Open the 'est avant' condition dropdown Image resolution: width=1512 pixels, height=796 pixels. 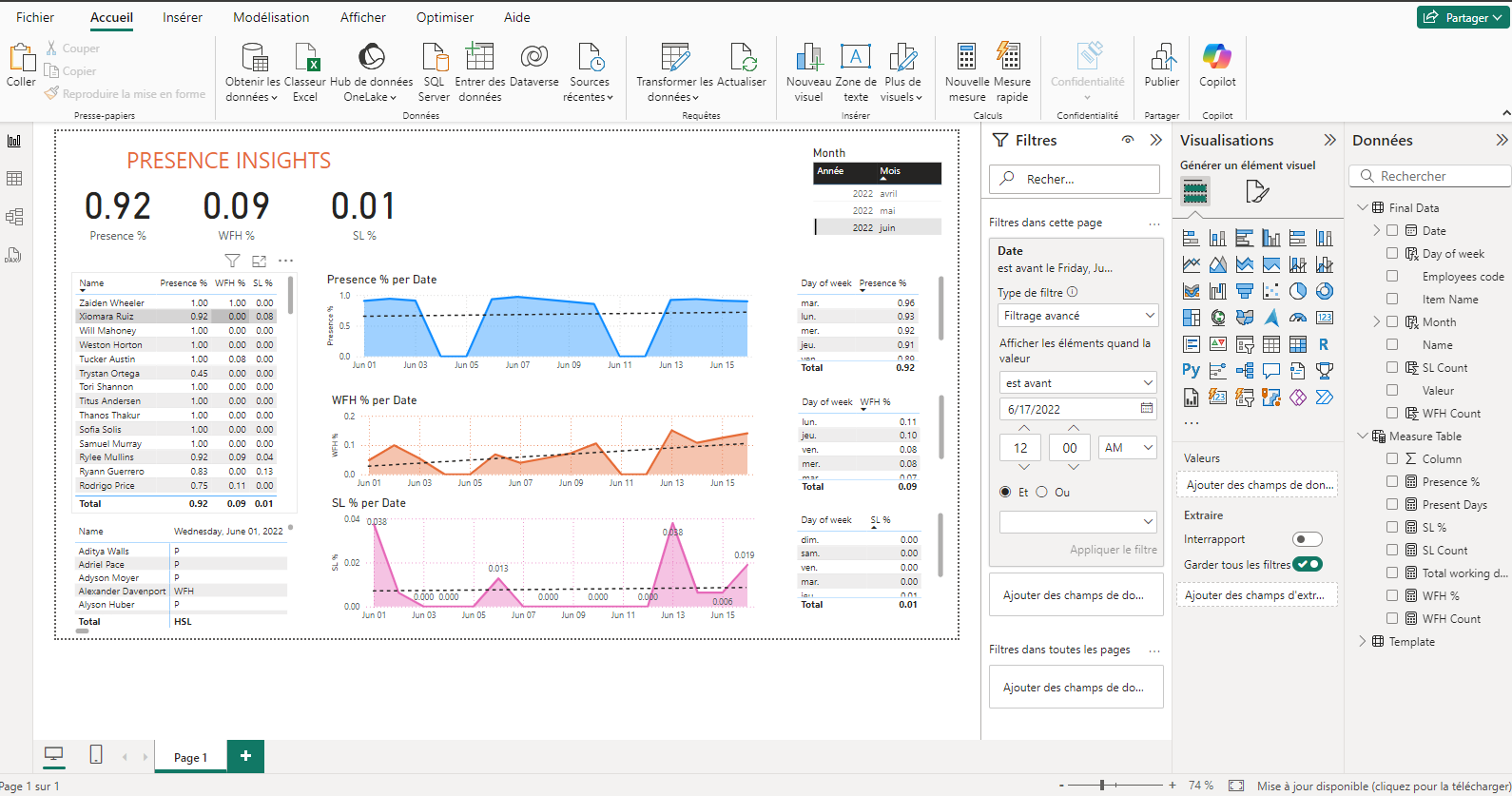coord(1077,383)
